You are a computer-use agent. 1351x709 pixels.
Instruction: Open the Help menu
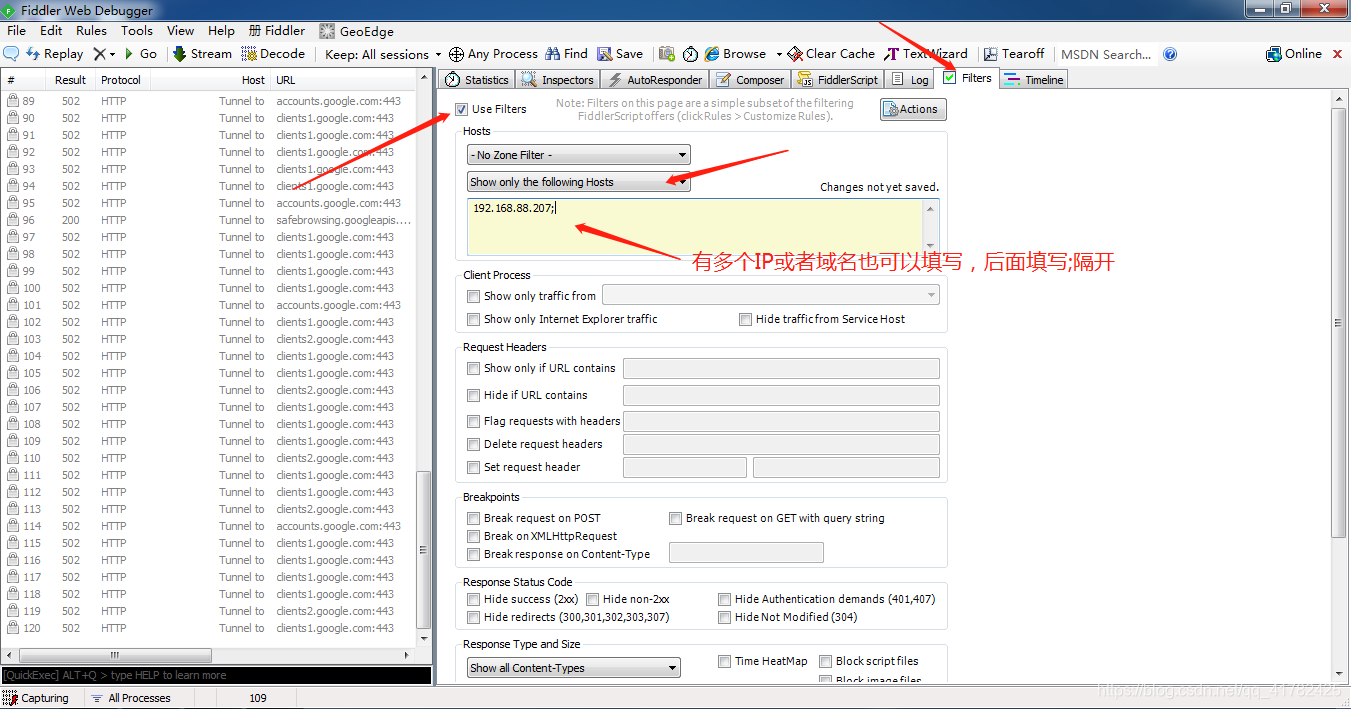click(x=222, y=31)
